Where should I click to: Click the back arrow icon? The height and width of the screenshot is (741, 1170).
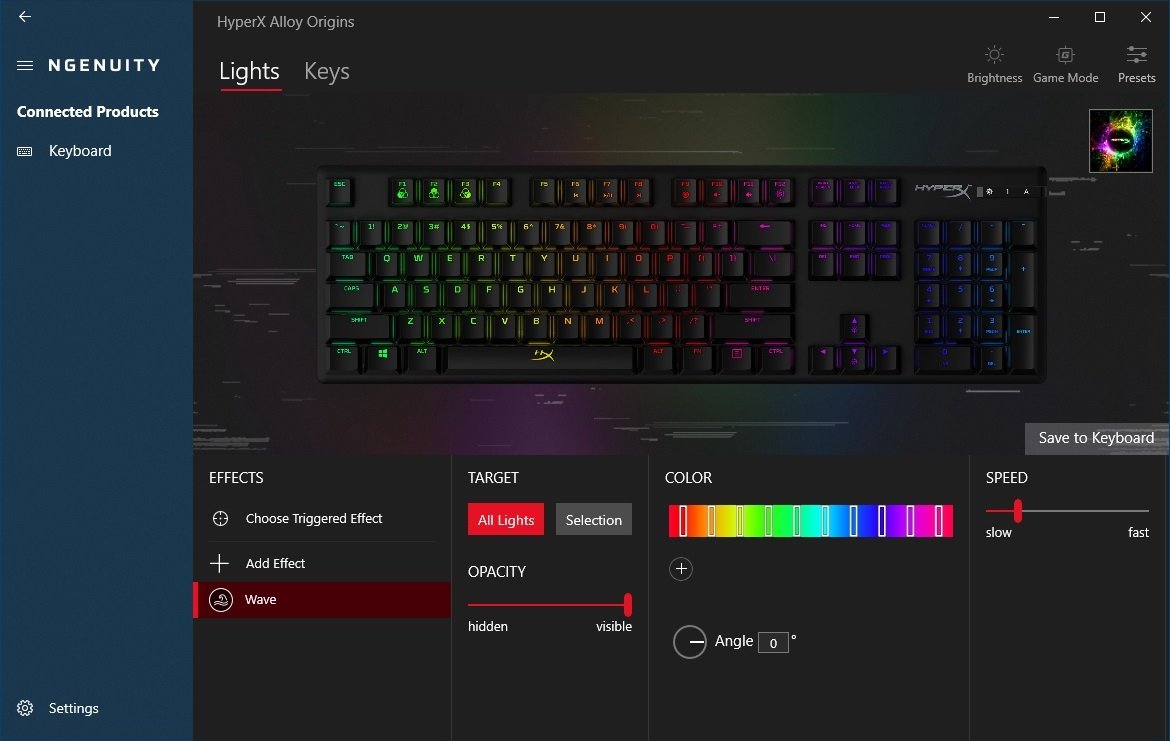(x=25, y=16)
